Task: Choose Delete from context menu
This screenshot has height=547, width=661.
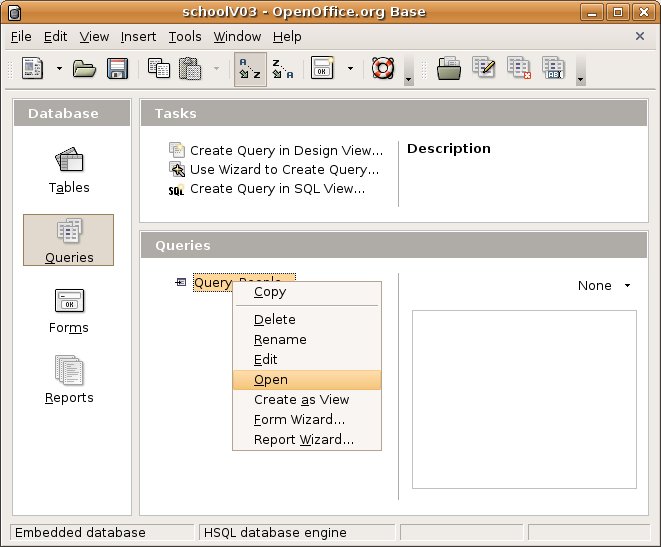Action: (x=307, y=319)
